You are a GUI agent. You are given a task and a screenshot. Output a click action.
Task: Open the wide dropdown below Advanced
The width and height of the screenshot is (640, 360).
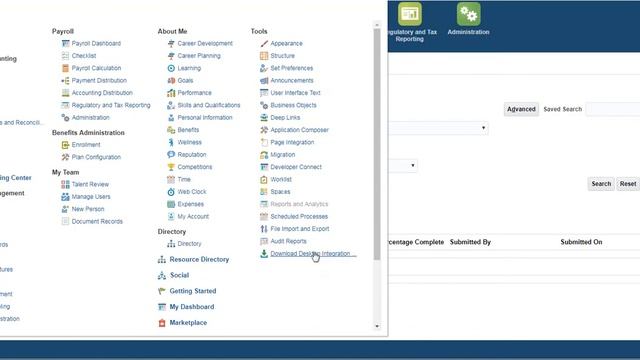[438, 128]
